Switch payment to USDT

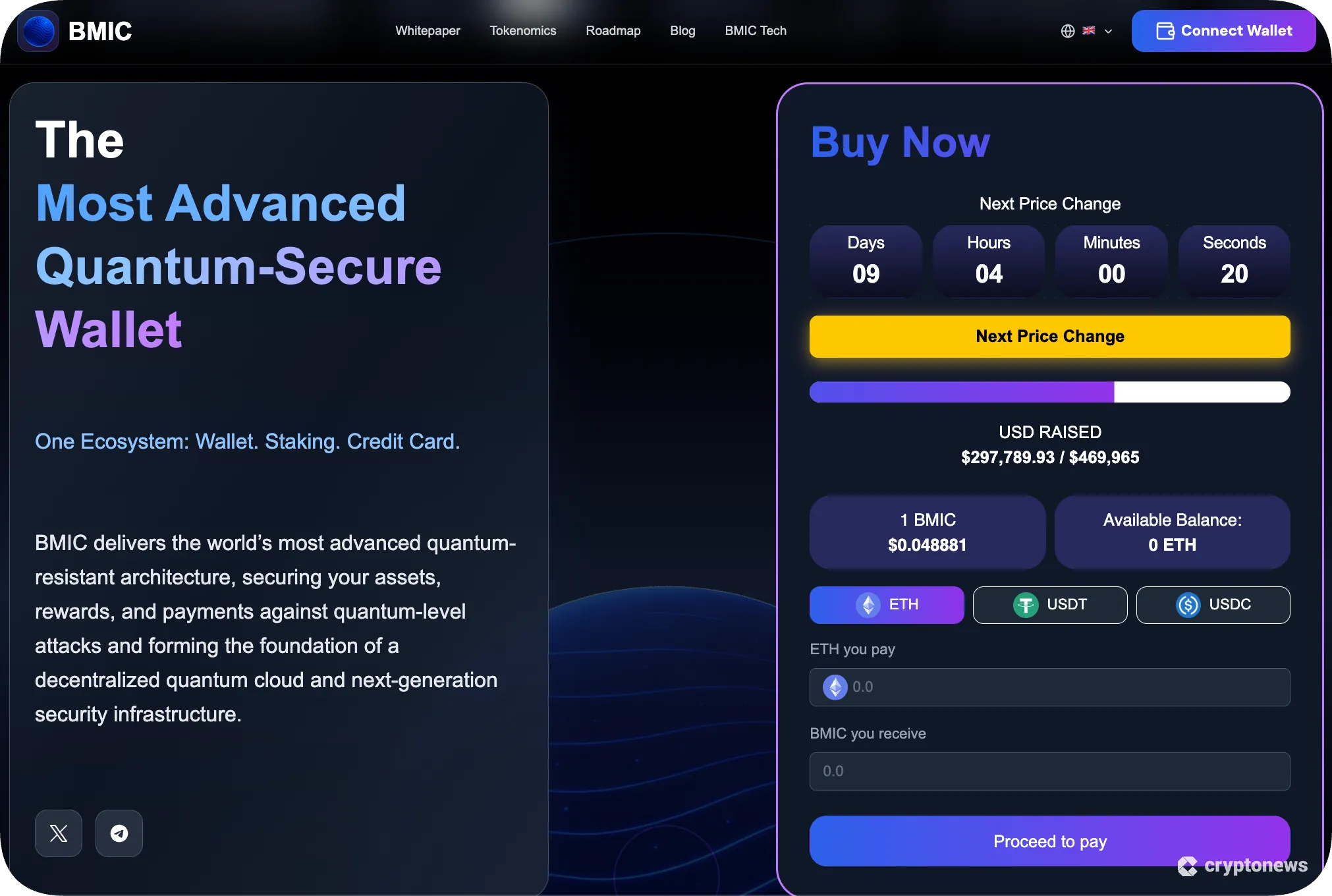[x=1049, y=604]
